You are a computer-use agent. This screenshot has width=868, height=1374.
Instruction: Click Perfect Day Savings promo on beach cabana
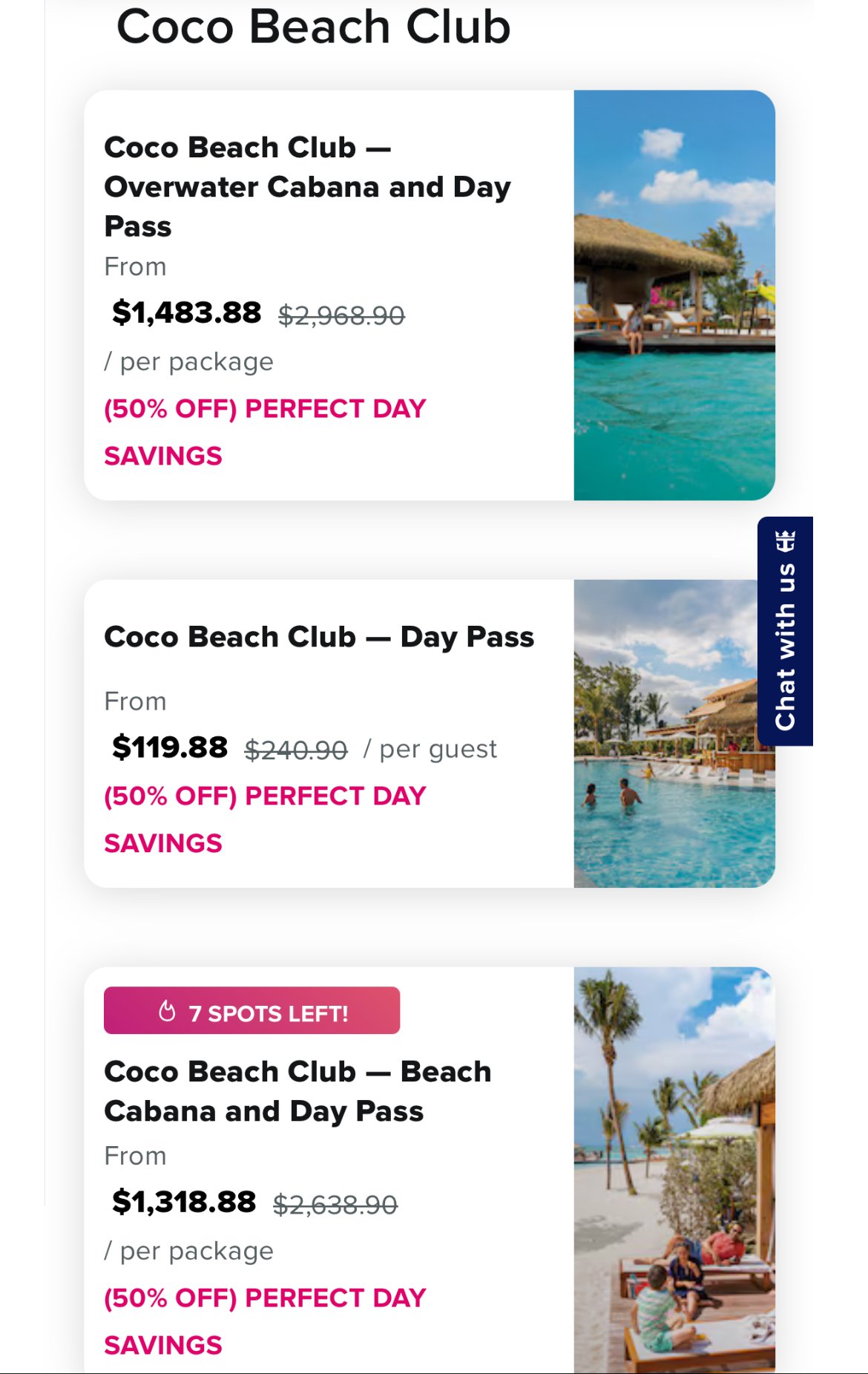265,1321
